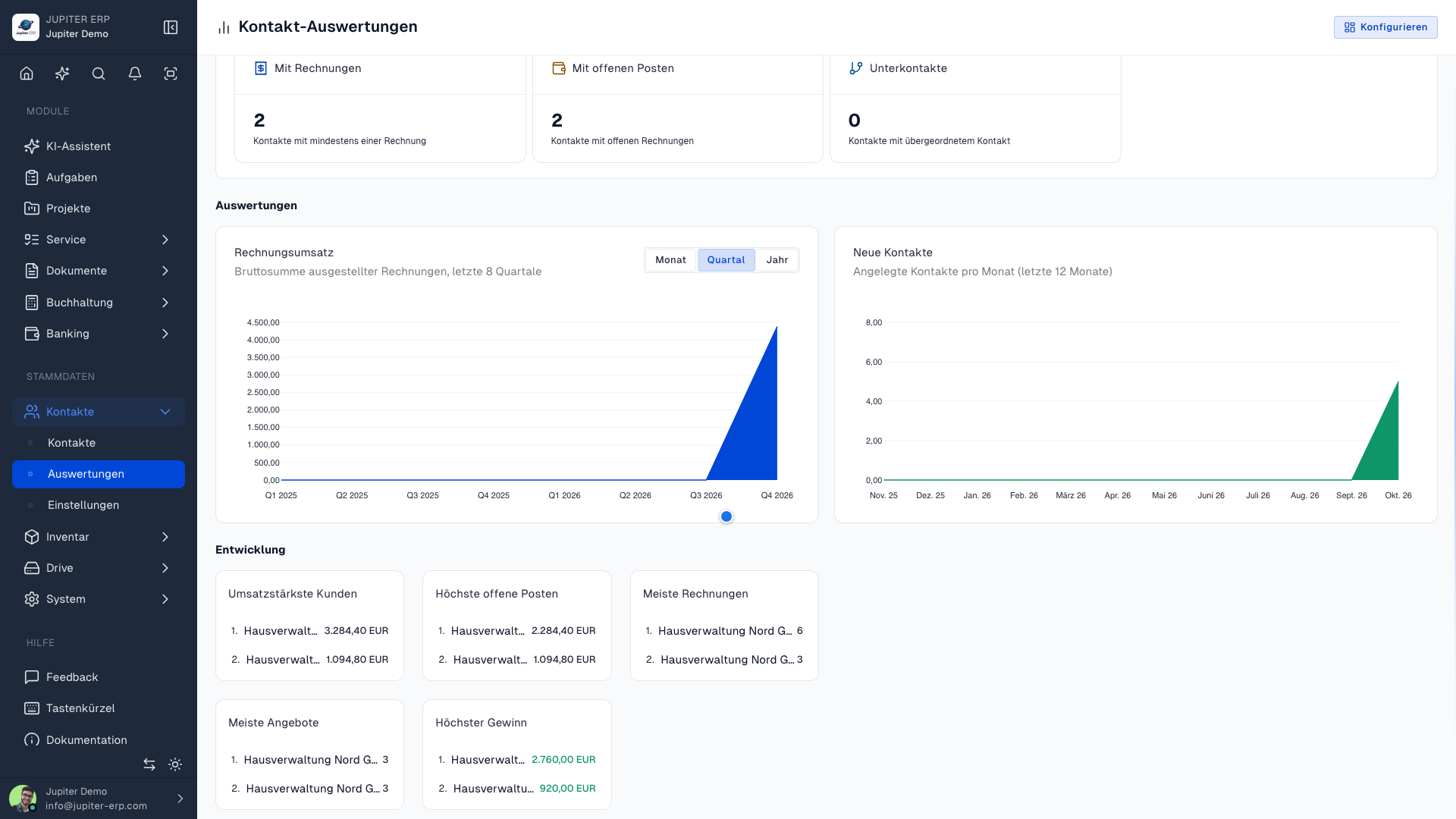Viewport: 1456px width, 819px height.
Task: Select Auswertungen sub-item
Action: [x=99, y=474]
